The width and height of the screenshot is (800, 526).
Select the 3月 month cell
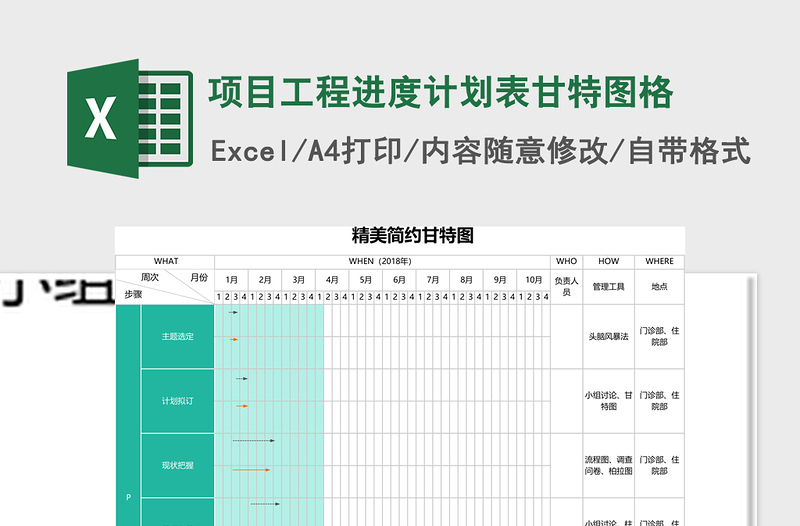tap(298, 280)
